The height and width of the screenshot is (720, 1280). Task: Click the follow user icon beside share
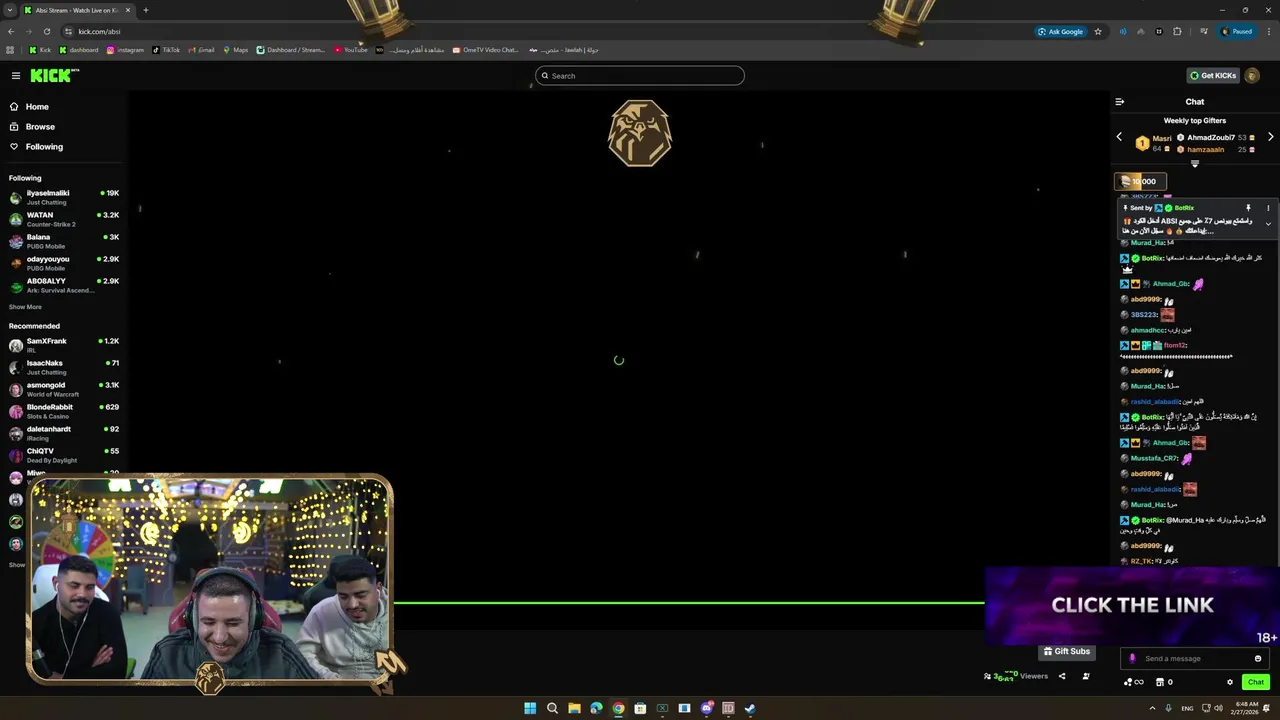pos(1086,676)
